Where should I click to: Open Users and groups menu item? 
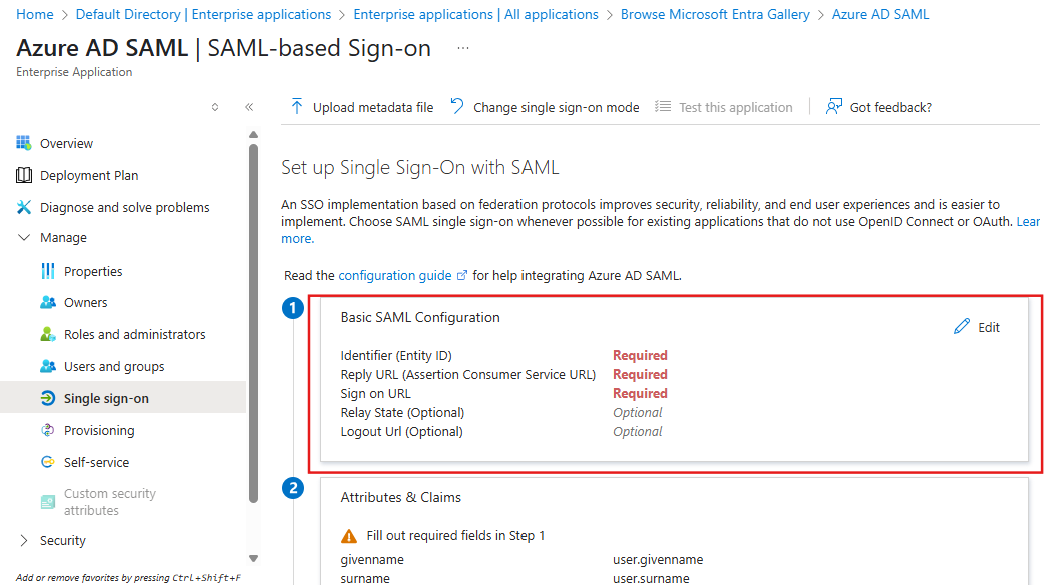[x=114, y=366]
